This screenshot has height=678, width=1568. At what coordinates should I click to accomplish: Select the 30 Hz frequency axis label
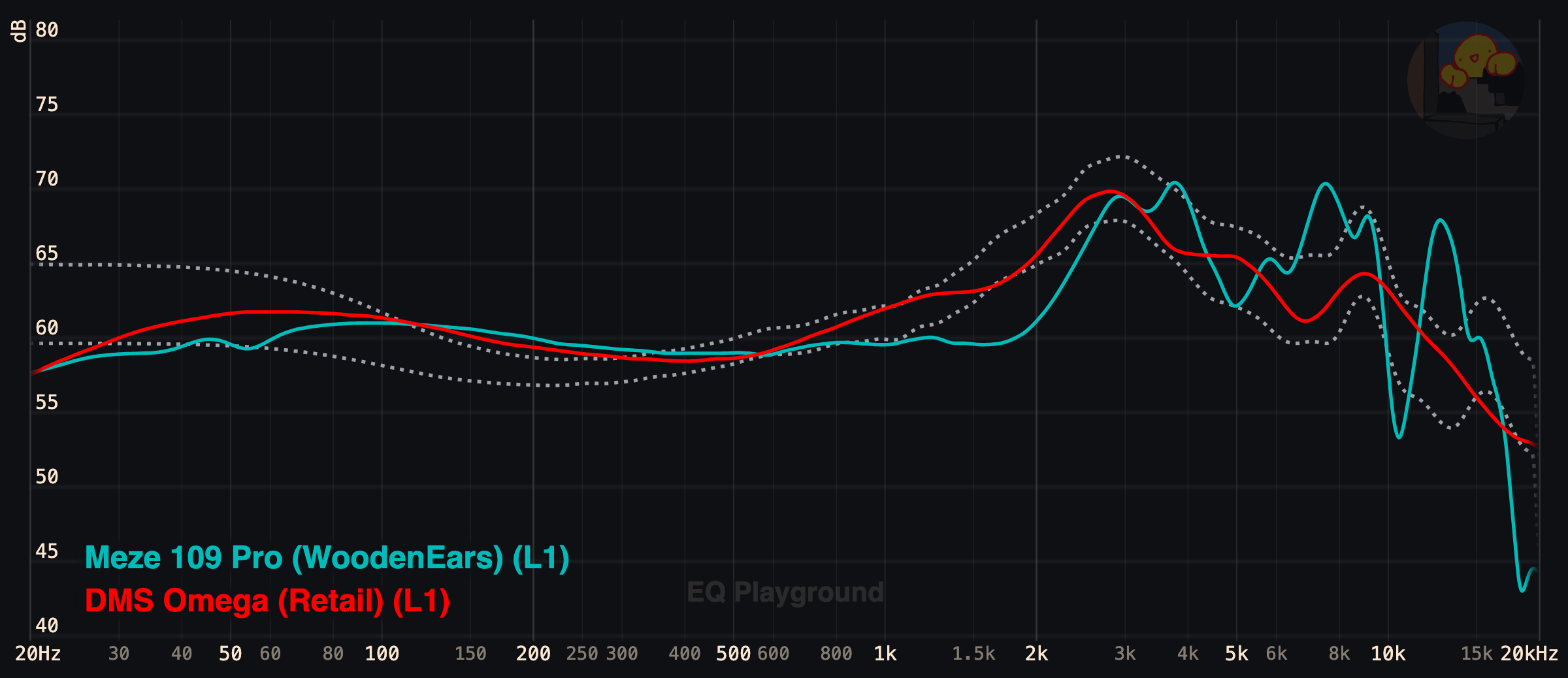point(119,654)
